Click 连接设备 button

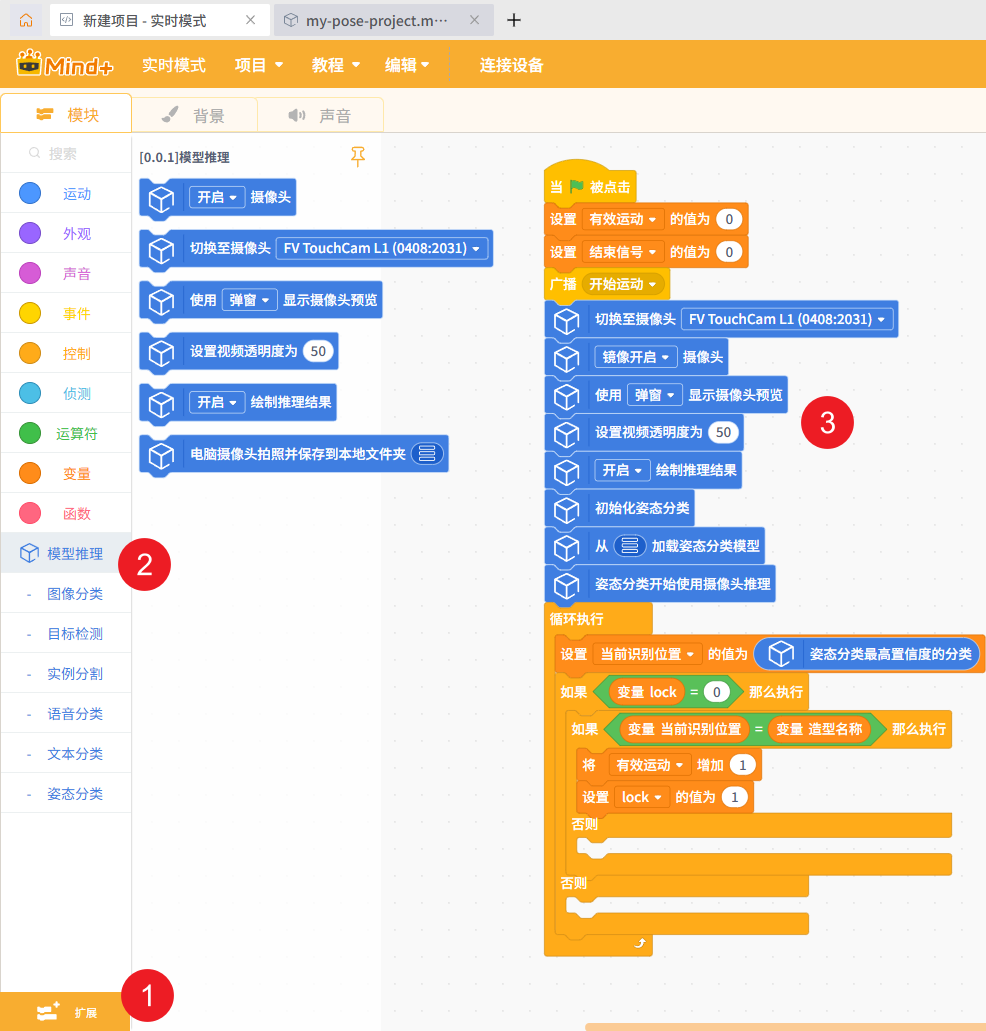(511, 65)
